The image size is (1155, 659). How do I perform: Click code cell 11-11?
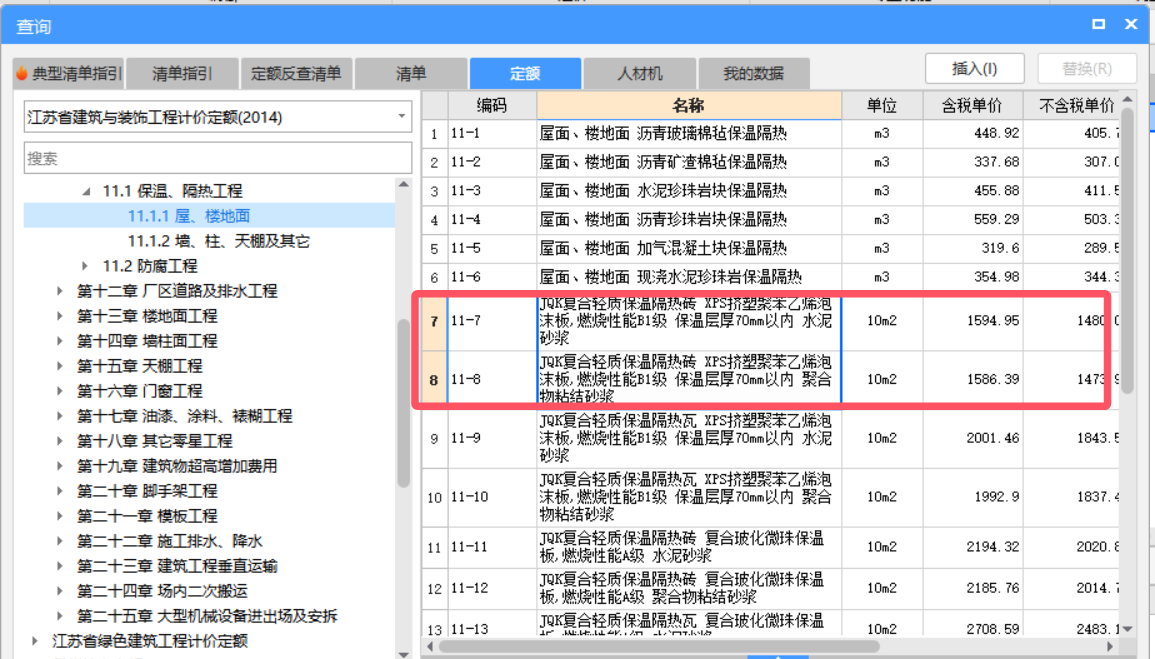click(x=492, y=547)
